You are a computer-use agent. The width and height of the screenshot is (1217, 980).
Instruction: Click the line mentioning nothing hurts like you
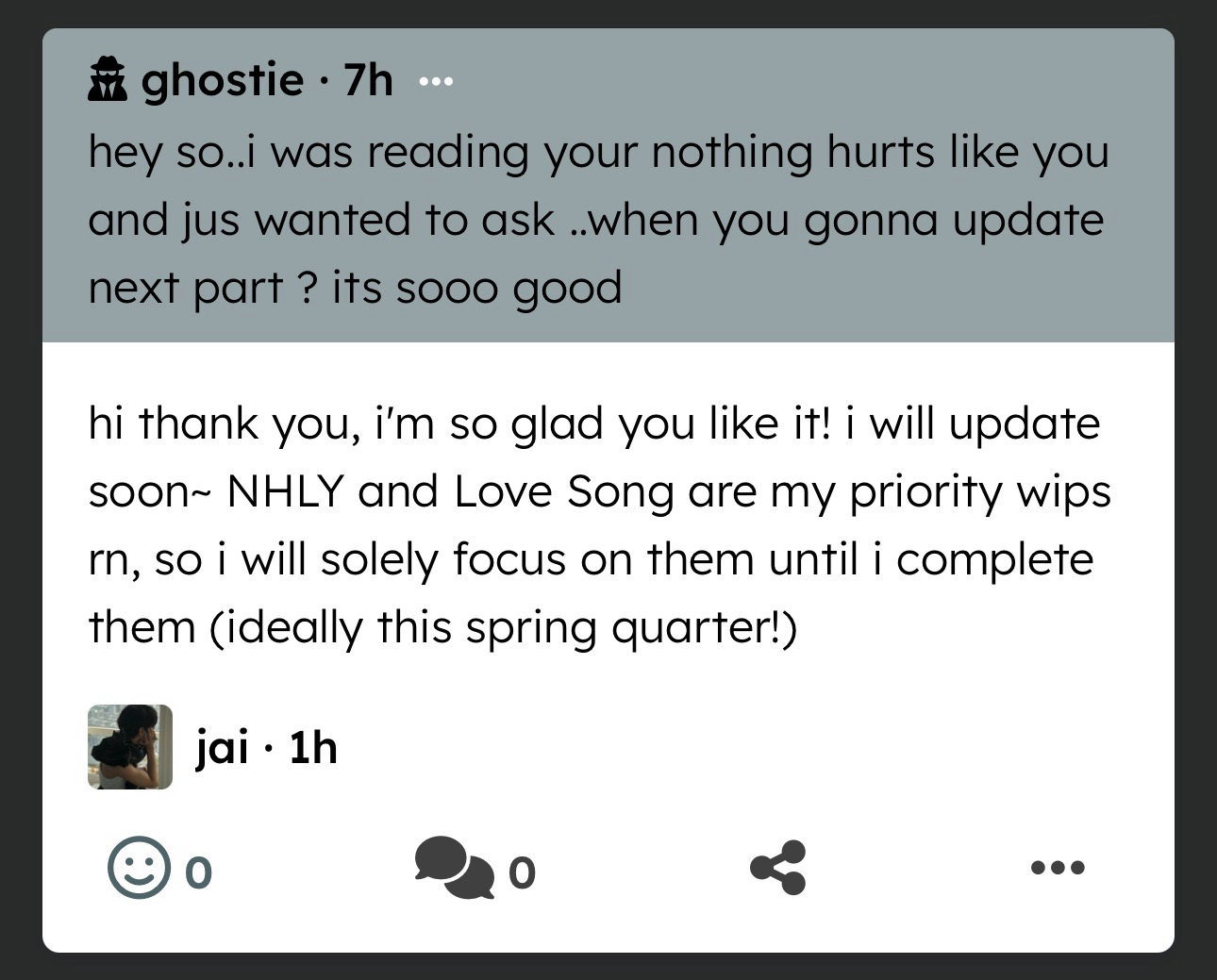[598, 152]
